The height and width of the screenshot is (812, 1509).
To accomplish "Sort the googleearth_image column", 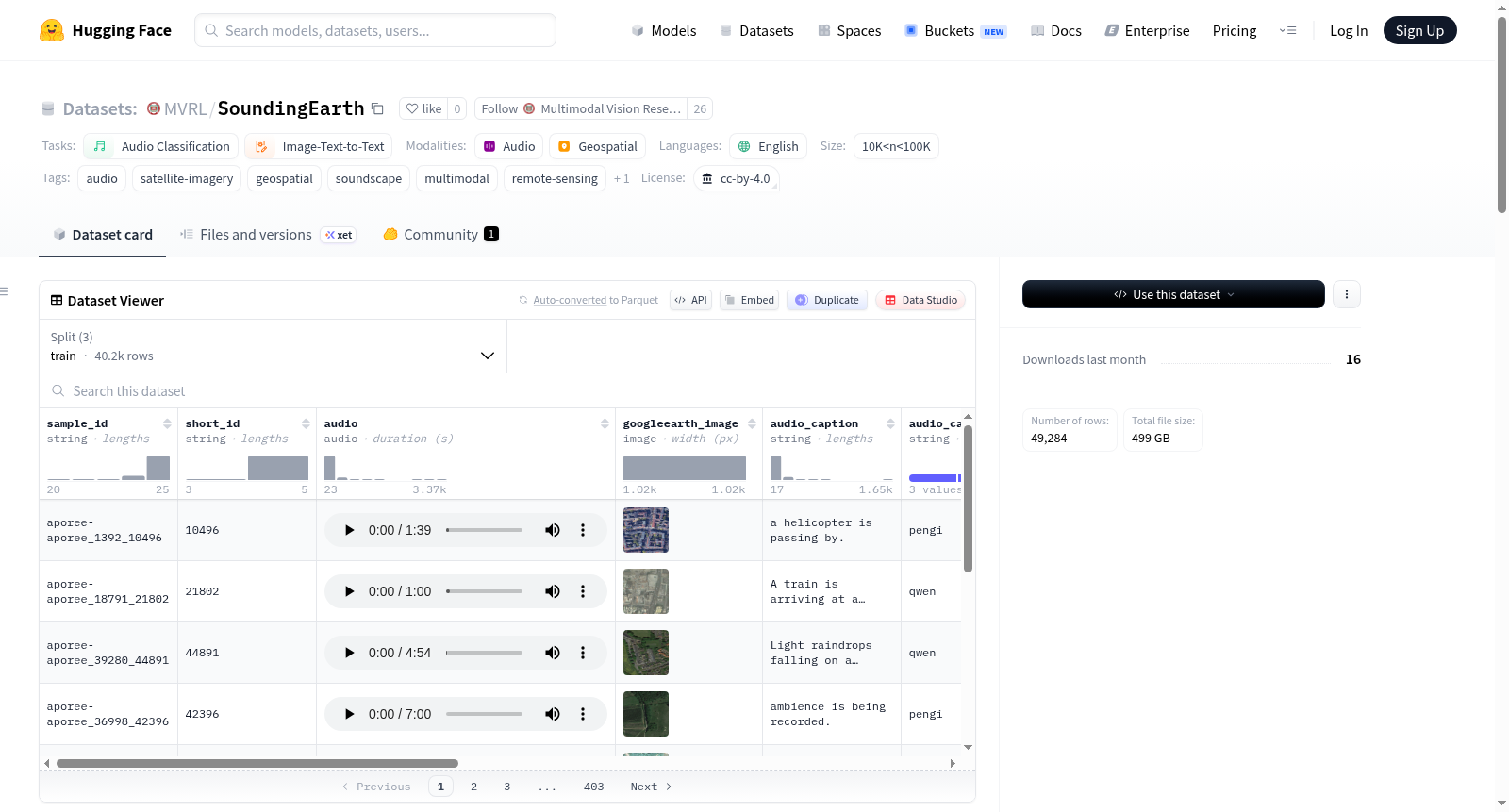I will click(x=752, y=423).
